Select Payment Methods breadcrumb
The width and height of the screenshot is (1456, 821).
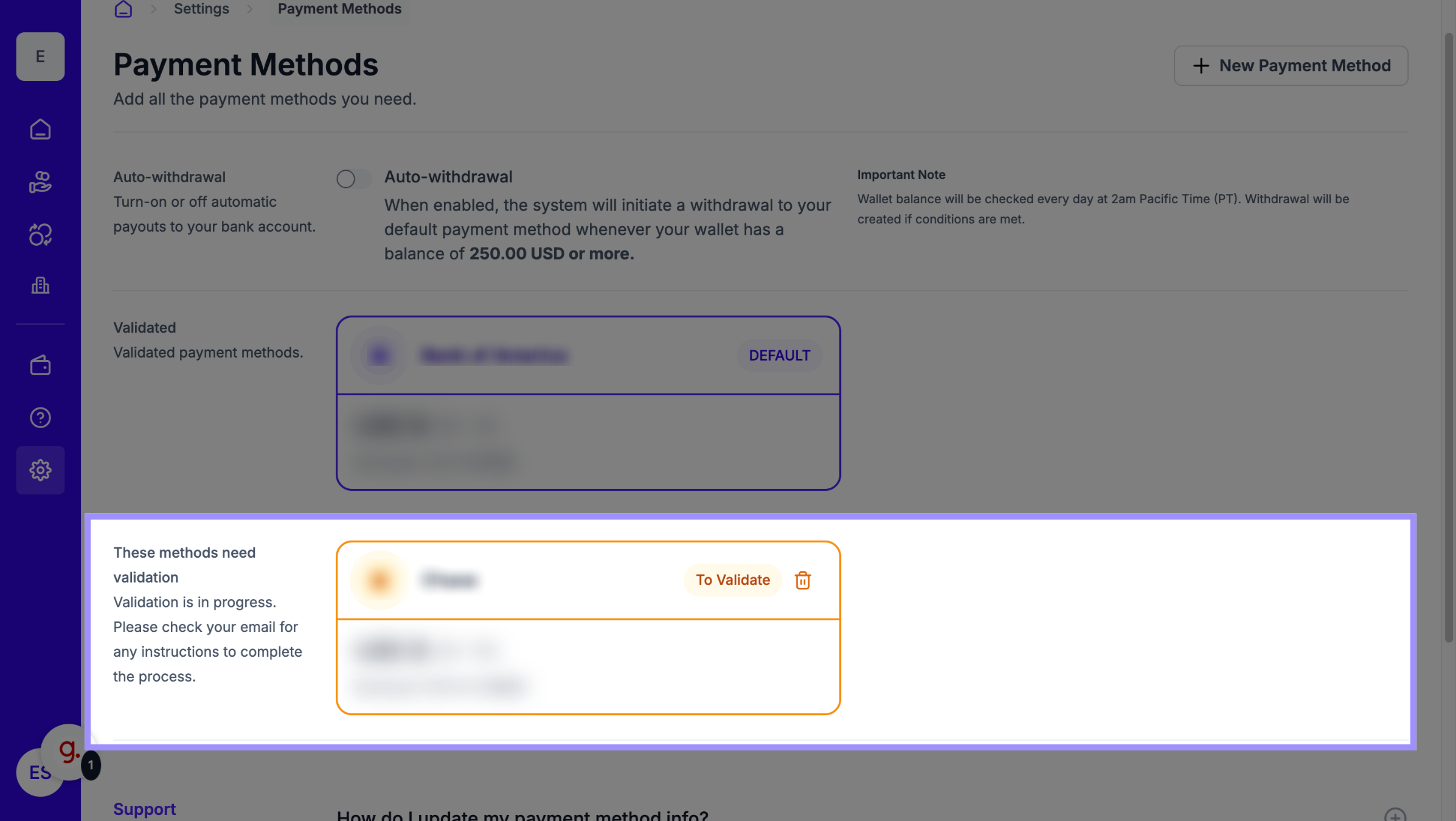click(339, 9)
